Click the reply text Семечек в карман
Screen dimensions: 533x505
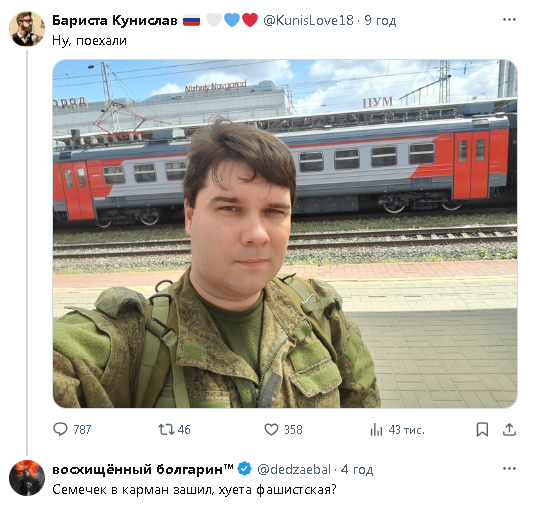(110, 490)
